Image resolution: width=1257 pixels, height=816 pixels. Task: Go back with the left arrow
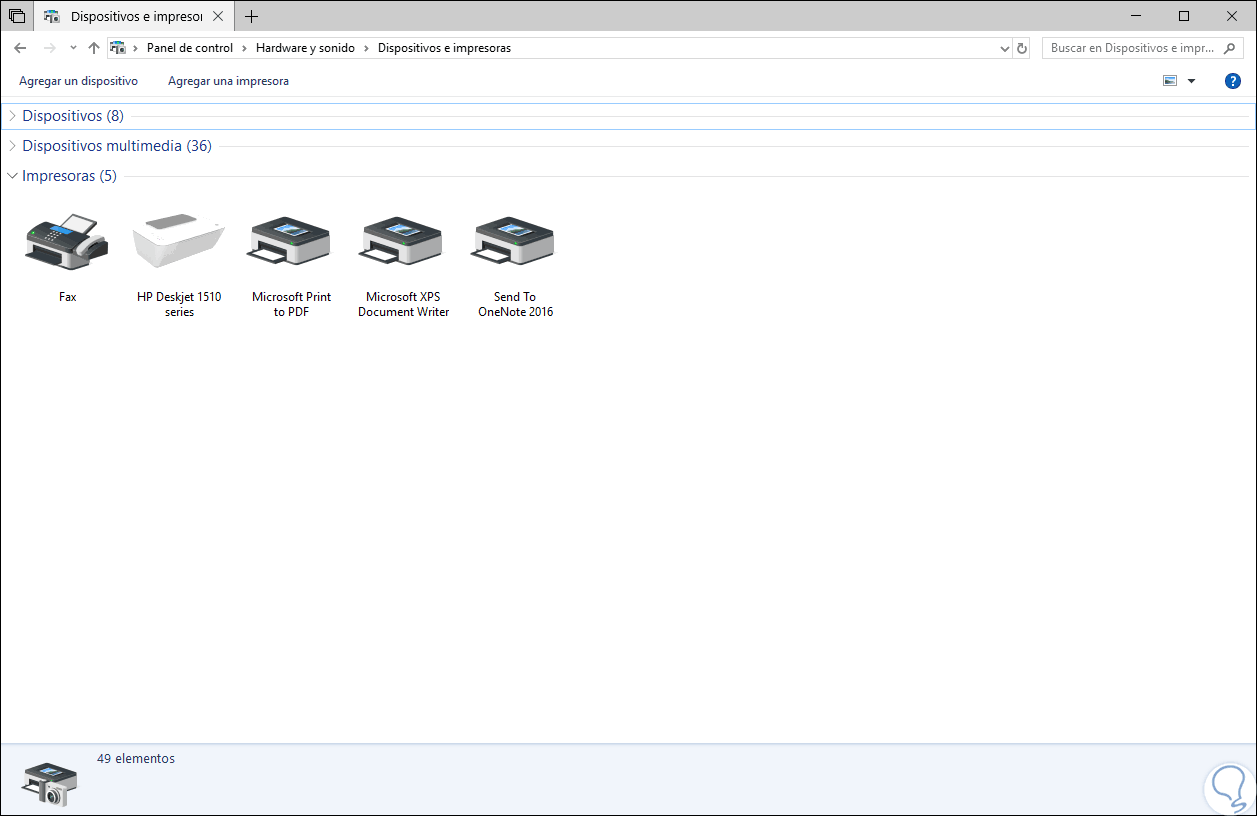pyautogui.click(x=20, y=48)
